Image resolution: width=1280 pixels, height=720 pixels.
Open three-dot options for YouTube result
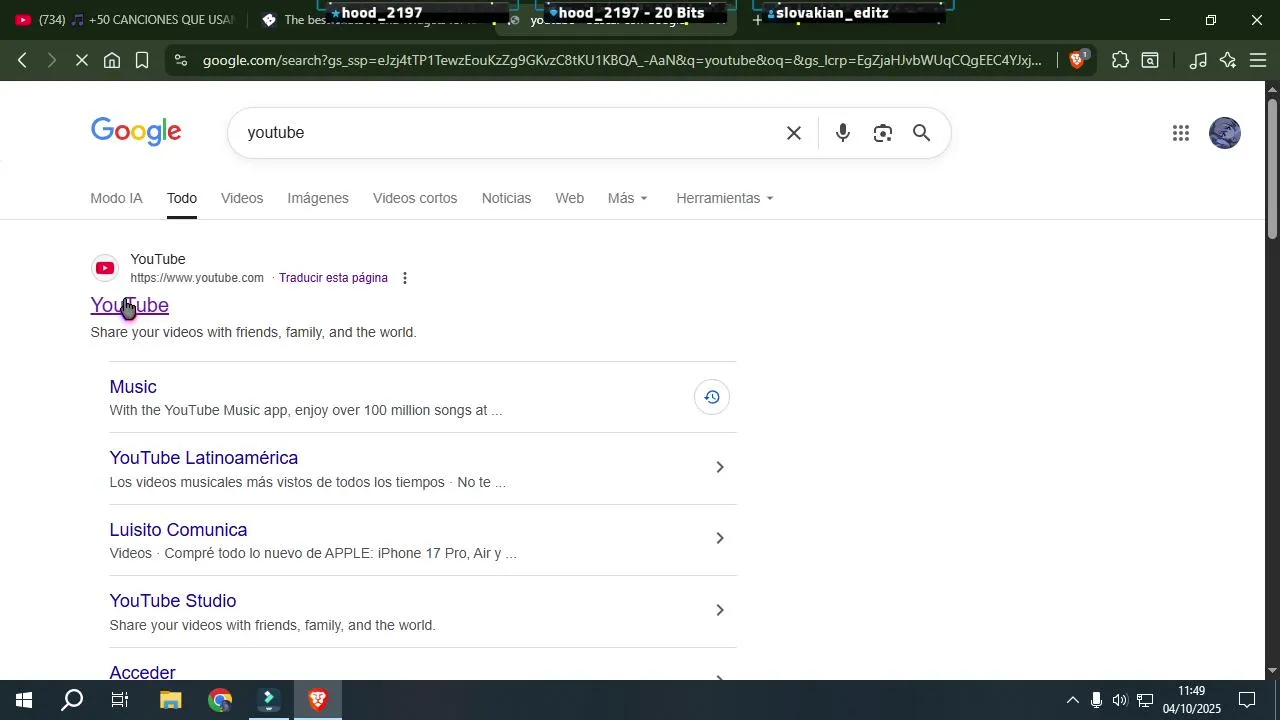[405, 278]
